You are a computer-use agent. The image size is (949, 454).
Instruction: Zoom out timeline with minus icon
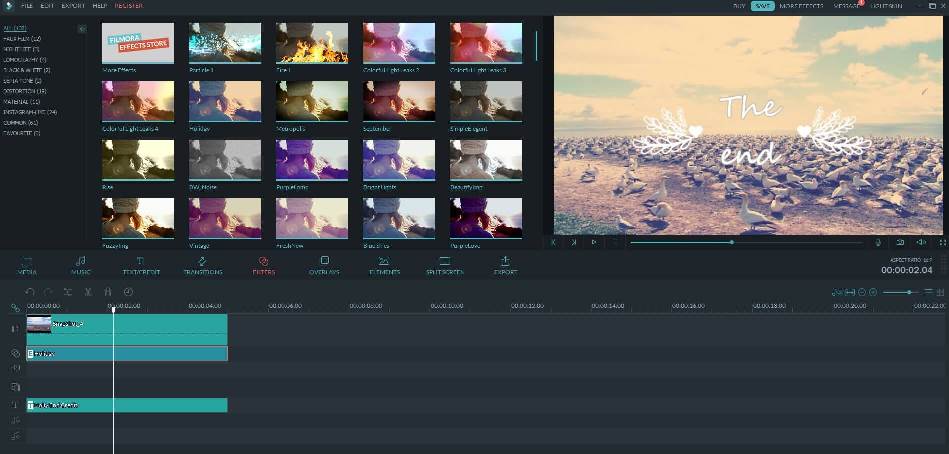(x=862, y=292)
